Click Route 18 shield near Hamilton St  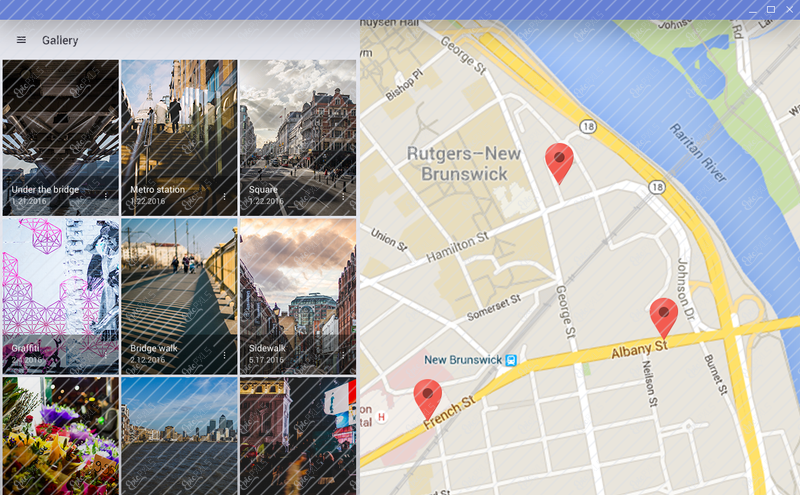[657, 187]
